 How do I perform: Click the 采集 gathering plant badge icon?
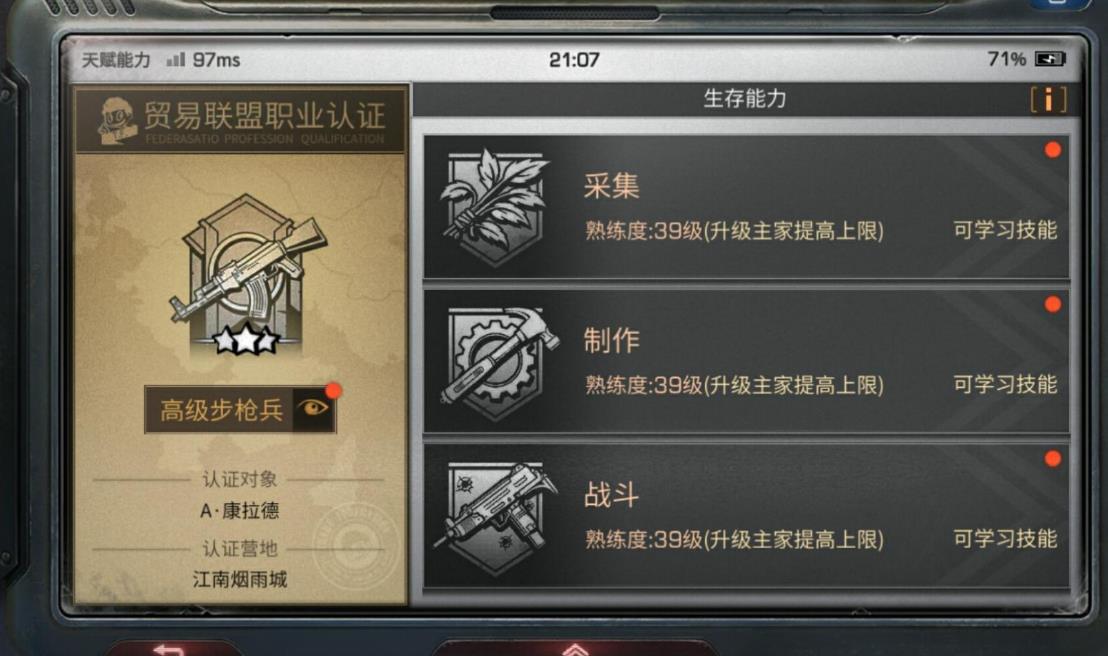[x=495, y=207]
